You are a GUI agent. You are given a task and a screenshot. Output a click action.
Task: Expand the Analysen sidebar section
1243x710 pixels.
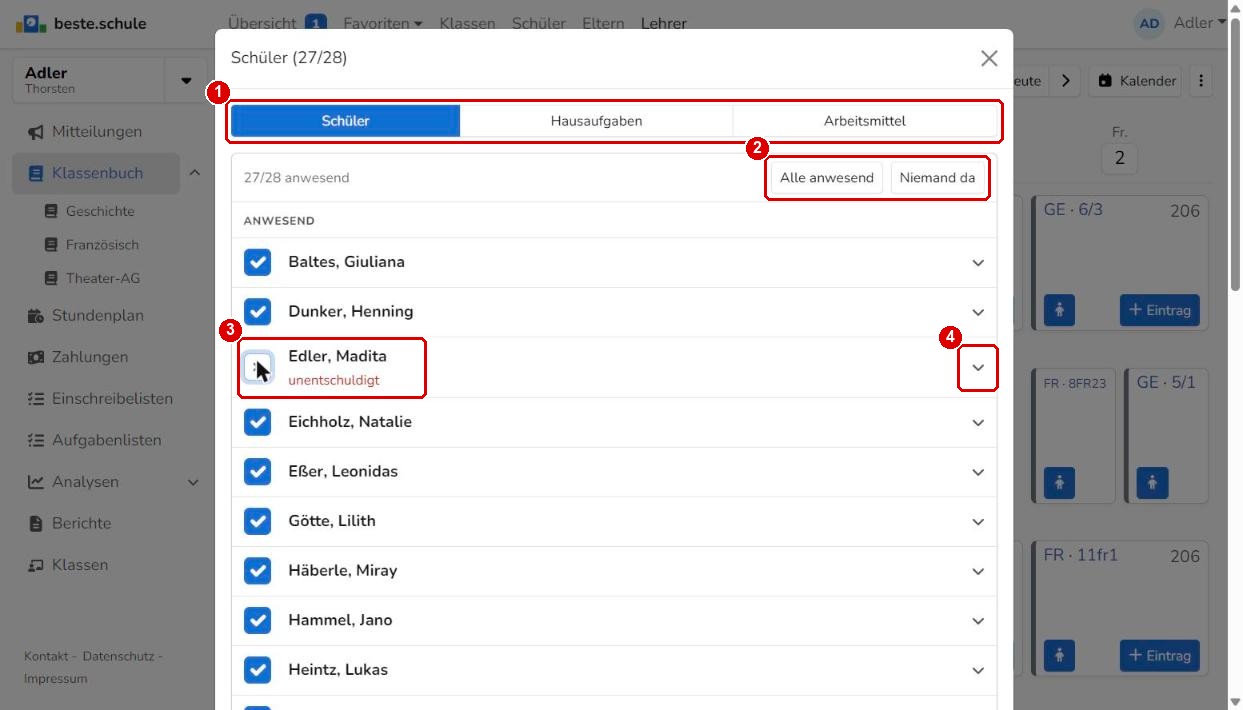194,482
